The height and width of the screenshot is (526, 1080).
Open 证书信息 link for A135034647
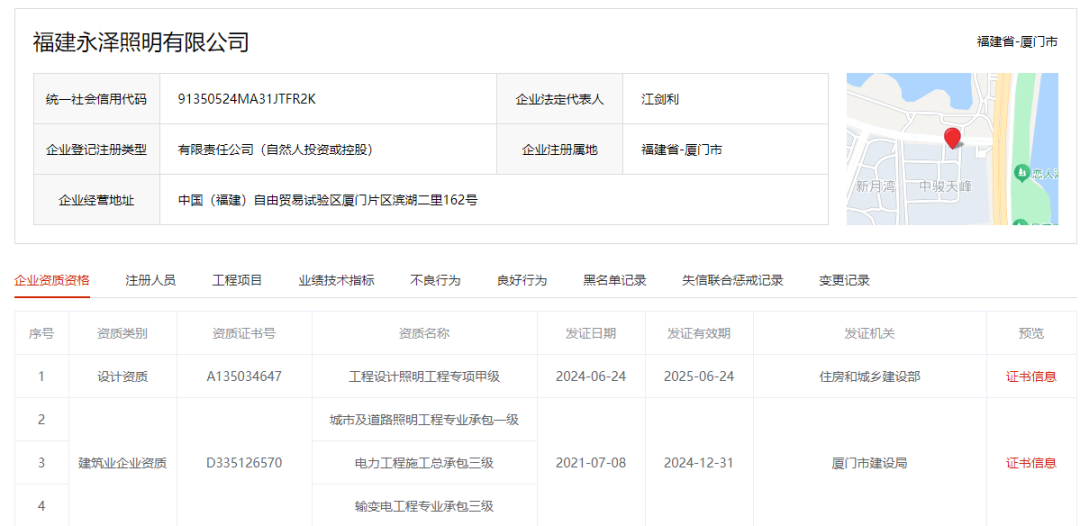pos(1031,377)
